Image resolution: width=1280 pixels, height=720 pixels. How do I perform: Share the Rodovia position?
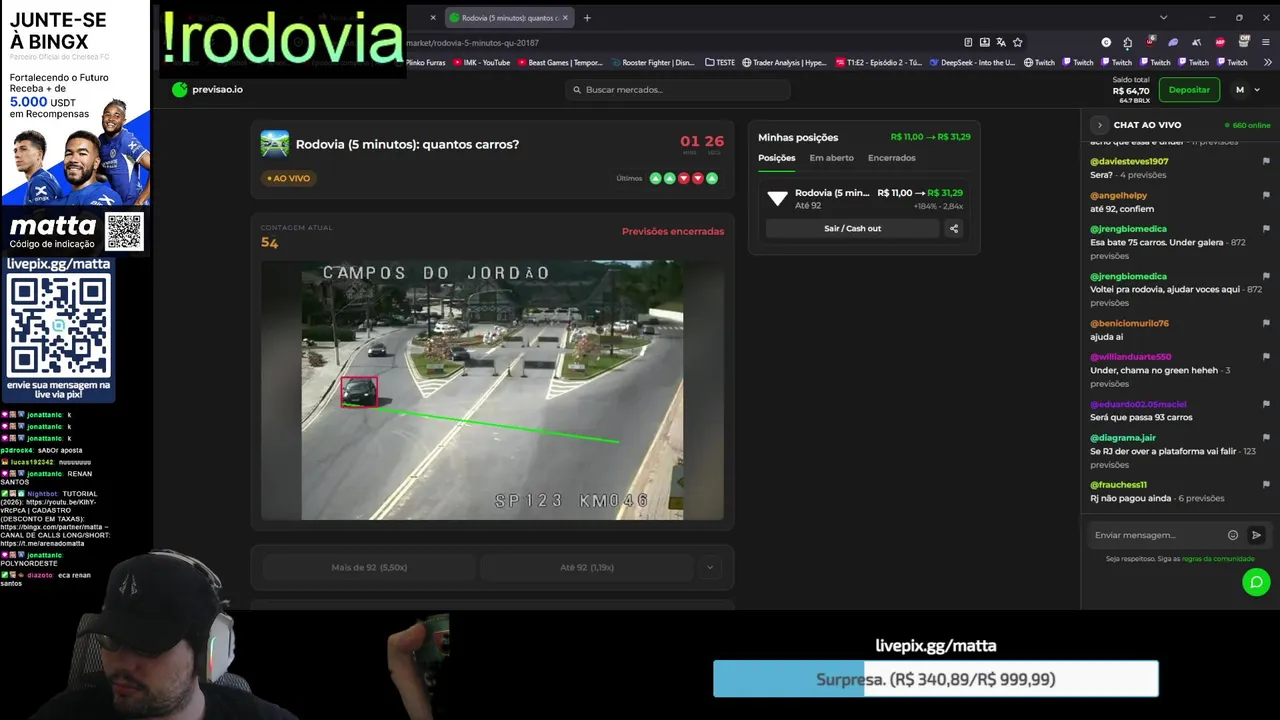coord(954,228)
